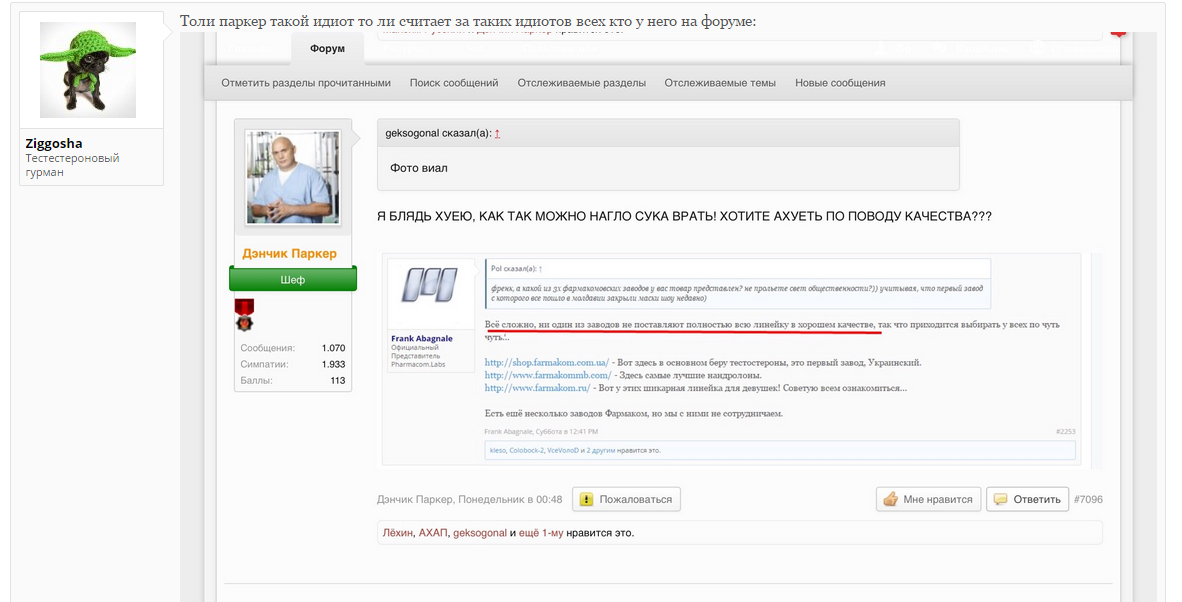This screenshot has width=1182, height=602.
Task: Jump to quoted post via arrow icon
Action: point(498,133)
